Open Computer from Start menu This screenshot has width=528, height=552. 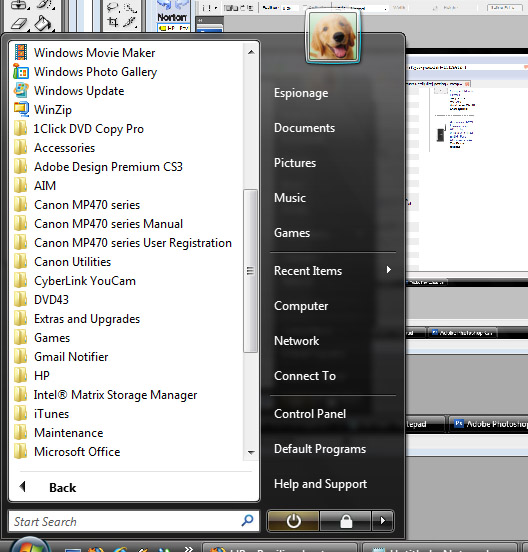[301, 306]
